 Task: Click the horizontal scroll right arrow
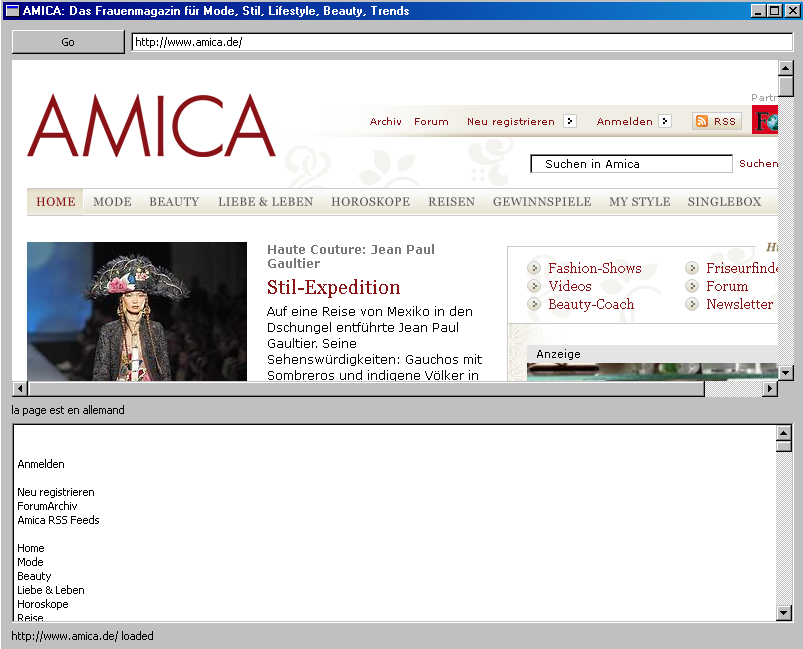coord(770,389)
